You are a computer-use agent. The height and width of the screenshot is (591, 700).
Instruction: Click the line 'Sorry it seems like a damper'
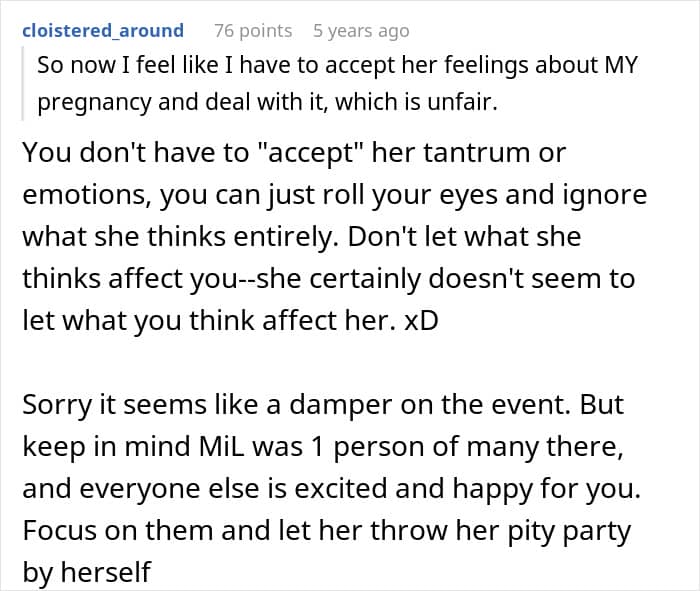(x=323, y=405)
